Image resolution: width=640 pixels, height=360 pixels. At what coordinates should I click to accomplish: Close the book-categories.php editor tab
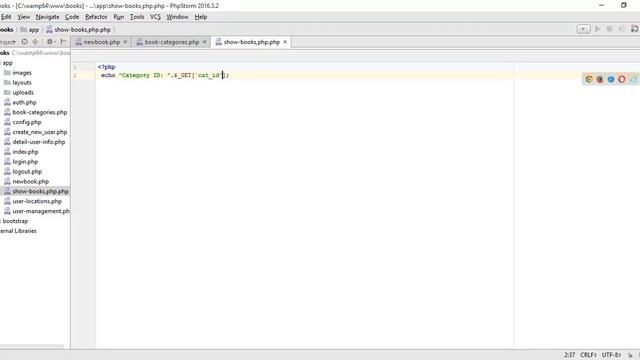204,42
